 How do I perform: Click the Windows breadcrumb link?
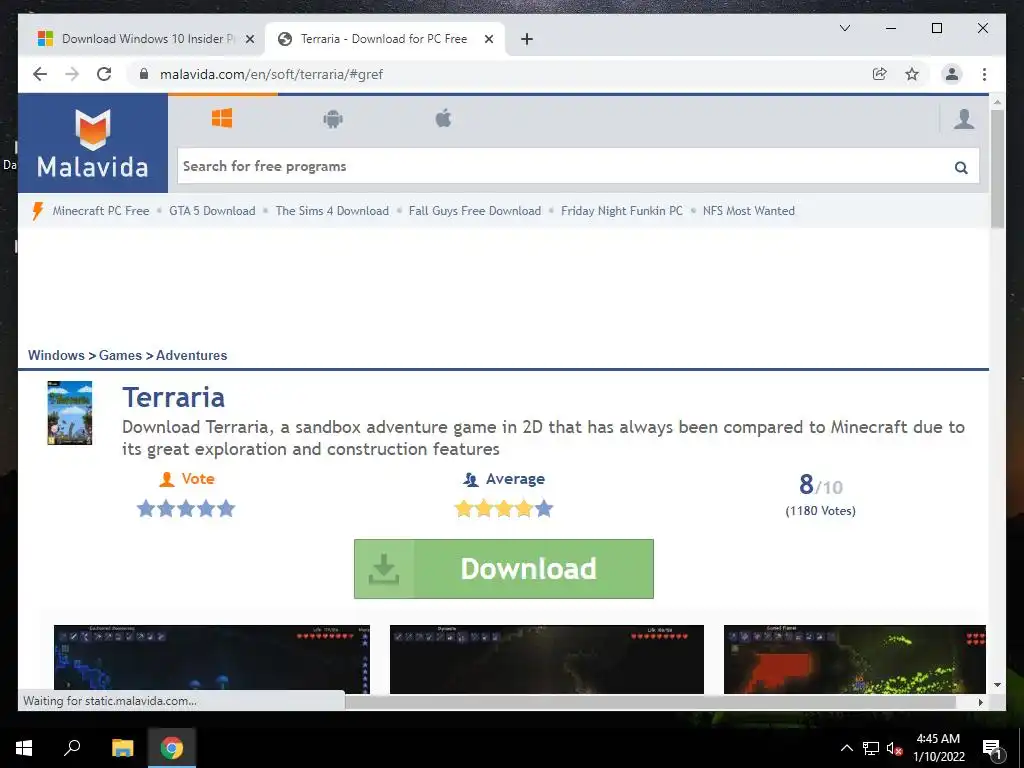pos(56,355)
